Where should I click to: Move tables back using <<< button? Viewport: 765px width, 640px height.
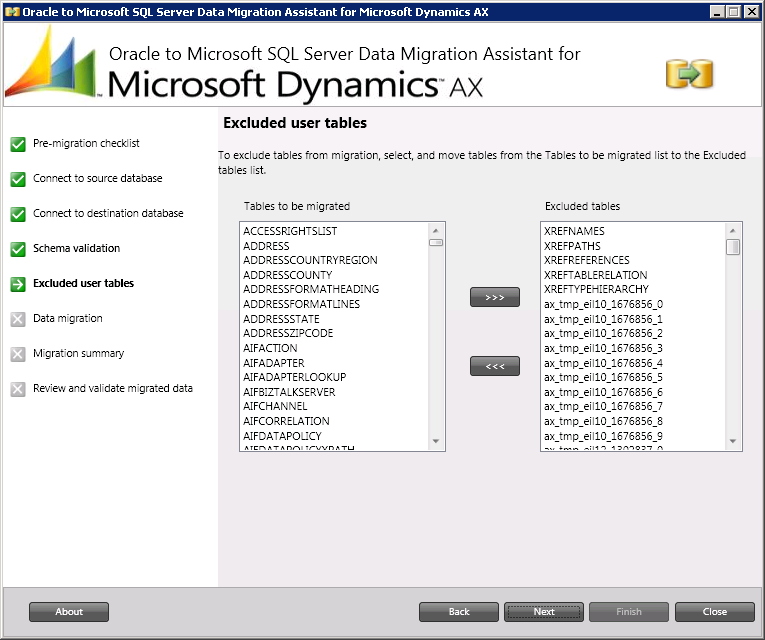click(494, 367)
